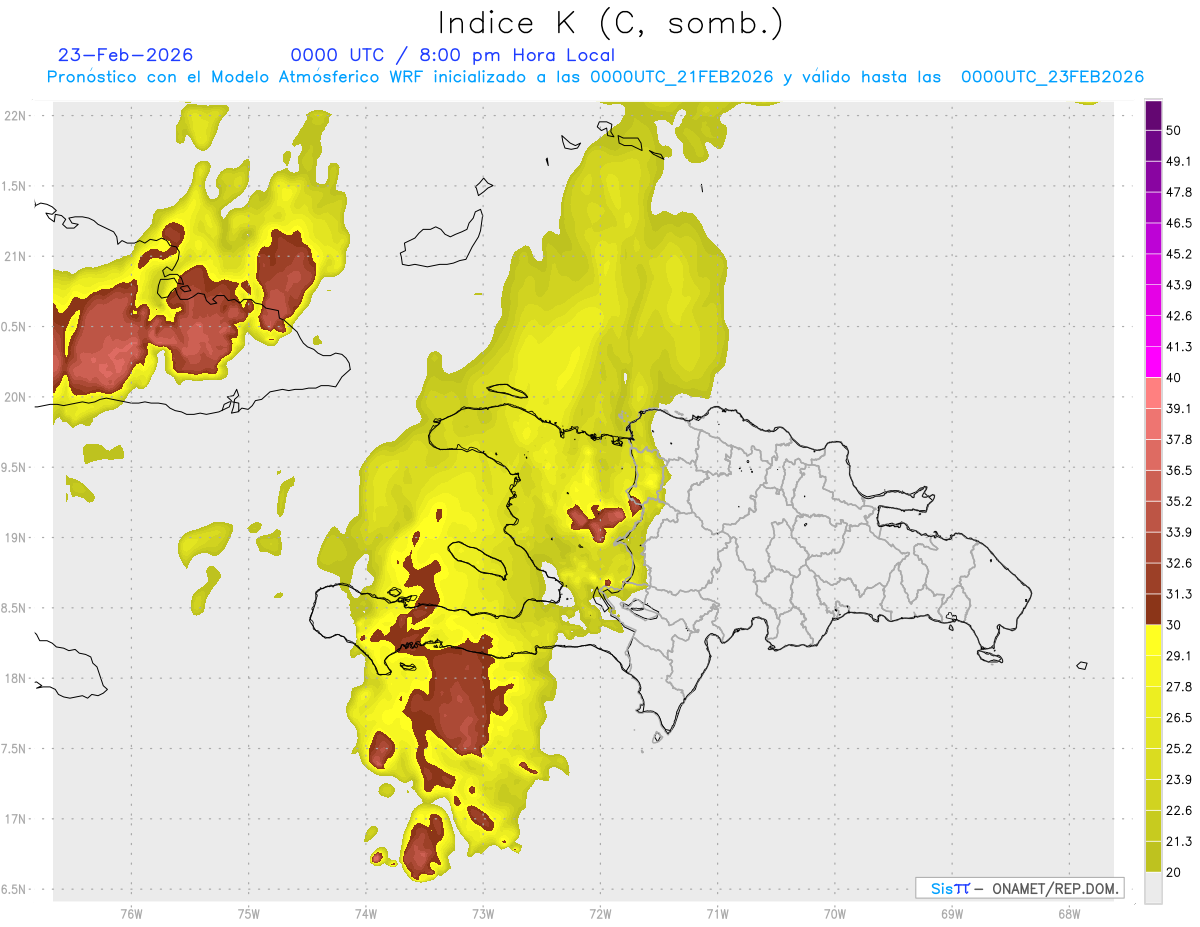Click the 'Indice K (C, somb.)' chart title
The image size is (1200, 927).
click(610, 24)
